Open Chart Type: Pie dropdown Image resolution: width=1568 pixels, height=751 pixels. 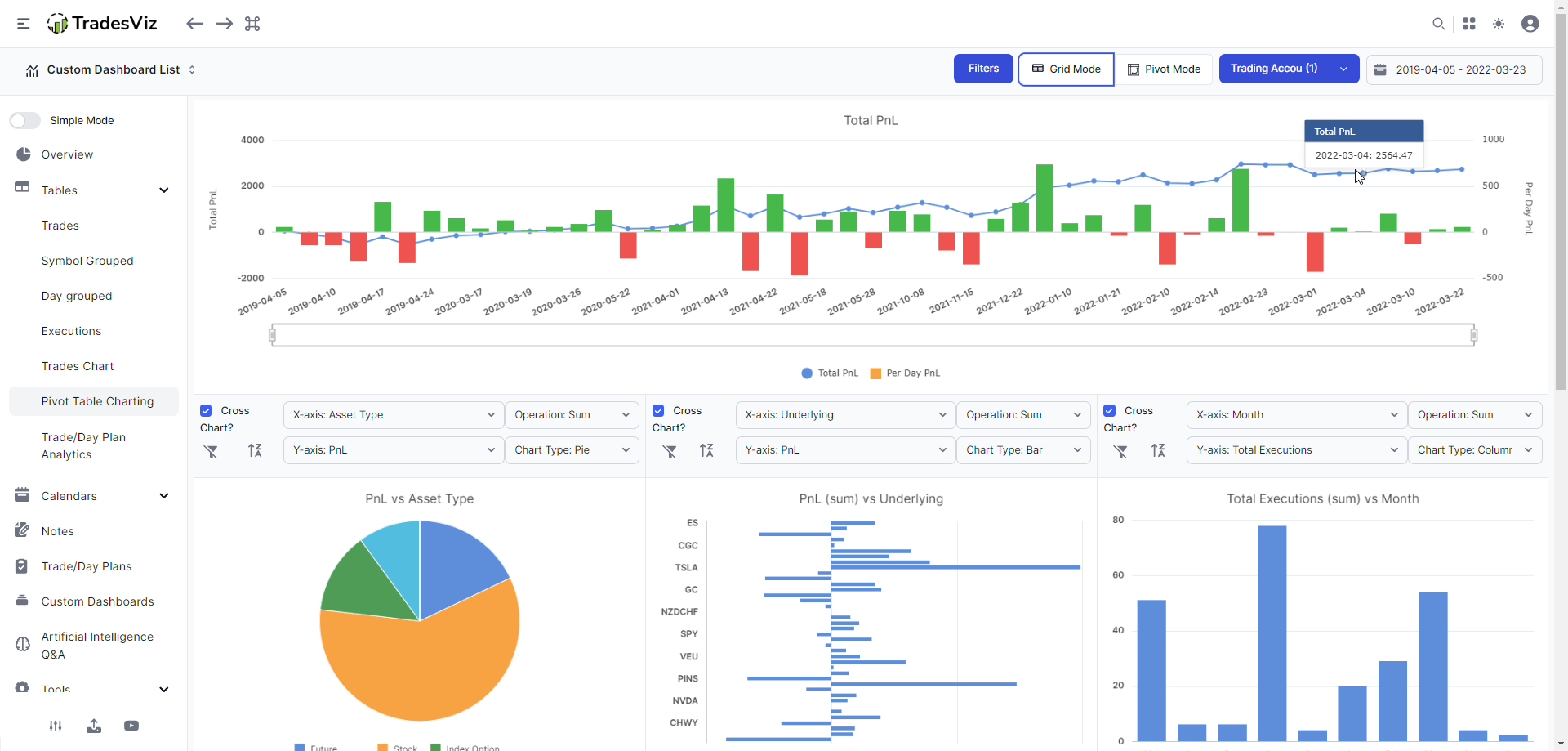coord(572,450)
